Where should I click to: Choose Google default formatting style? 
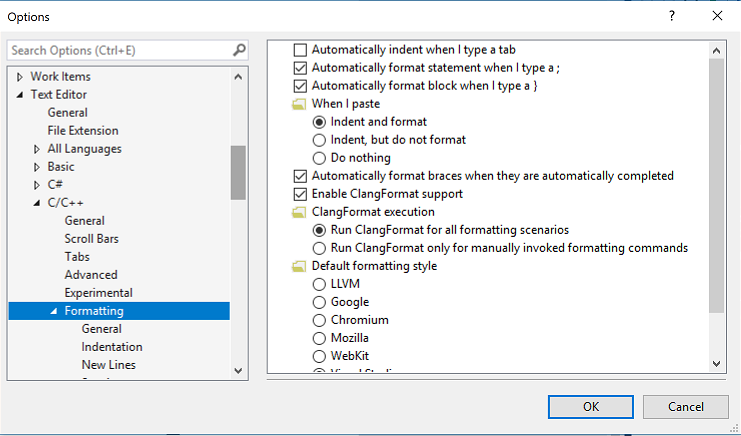pos(320,302)
